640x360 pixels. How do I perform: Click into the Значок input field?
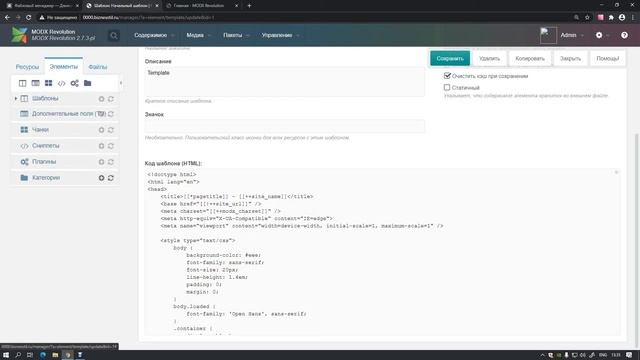284,127
